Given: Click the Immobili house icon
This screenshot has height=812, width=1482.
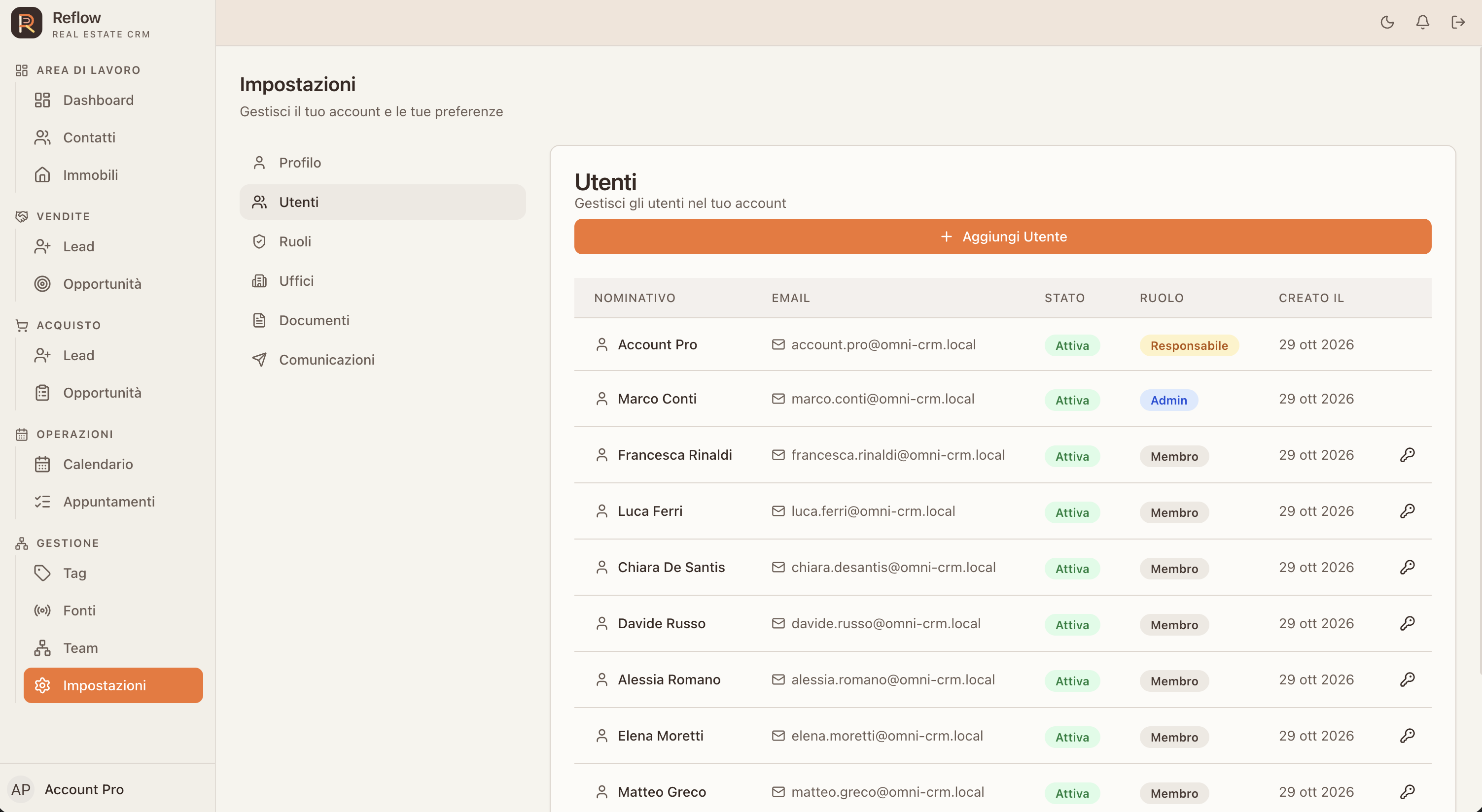Looking at the screenshot, I should pos(42,175).
